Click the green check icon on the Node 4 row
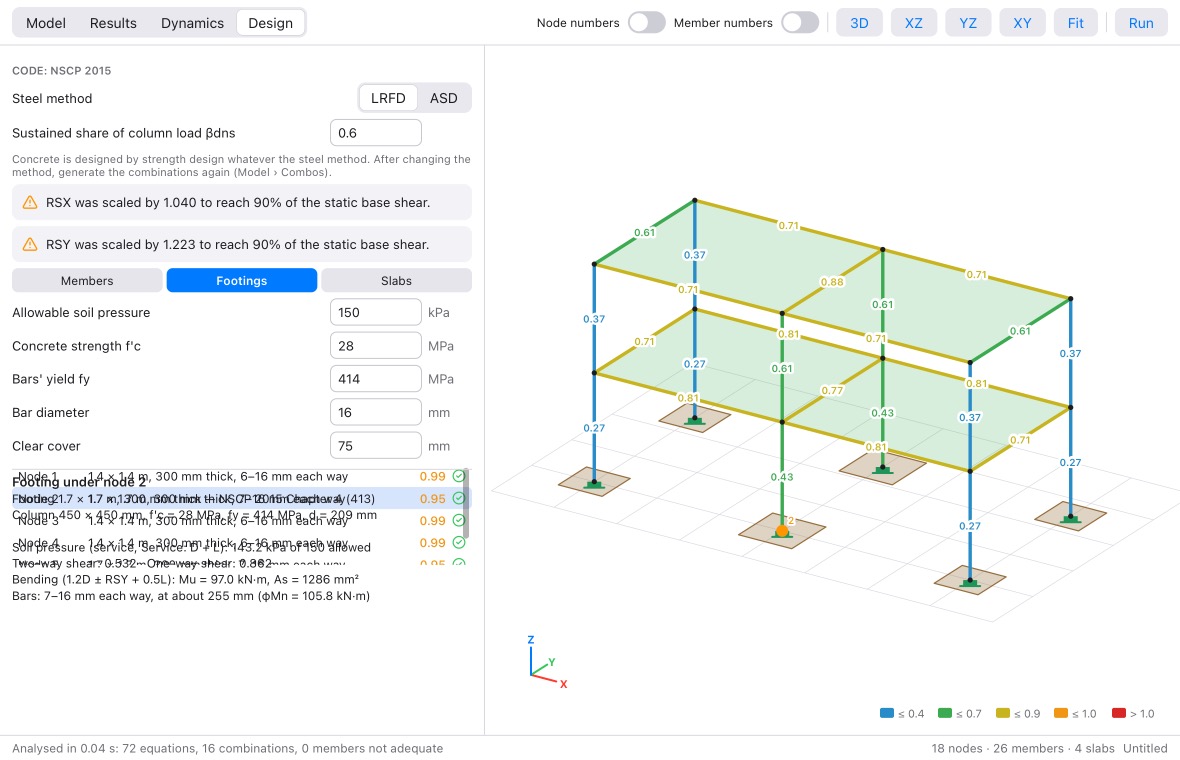Screen dimensions: 1180x760 click(x=459, y=543)
